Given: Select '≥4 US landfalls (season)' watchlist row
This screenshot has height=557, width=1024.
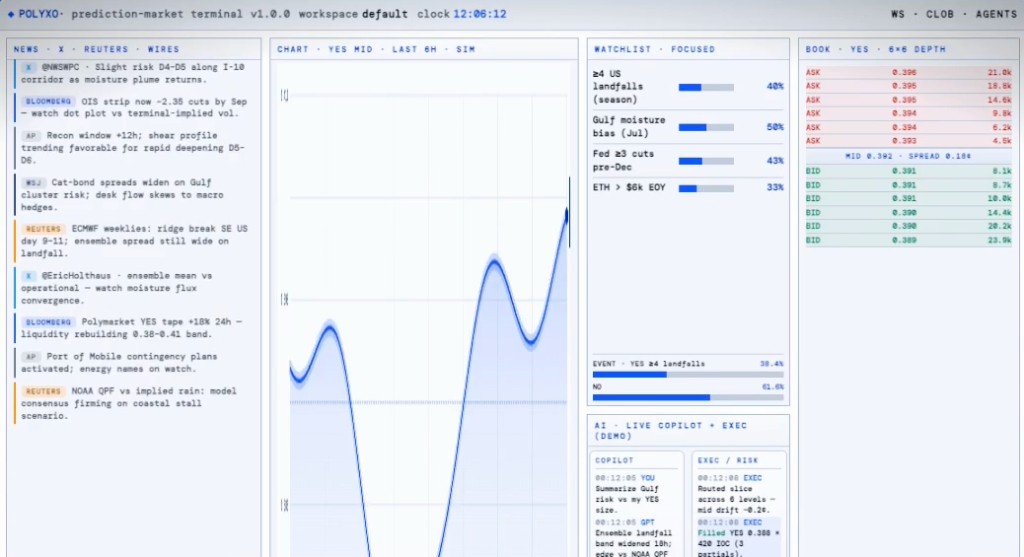Looking at the screenshot, I should 688,87.
